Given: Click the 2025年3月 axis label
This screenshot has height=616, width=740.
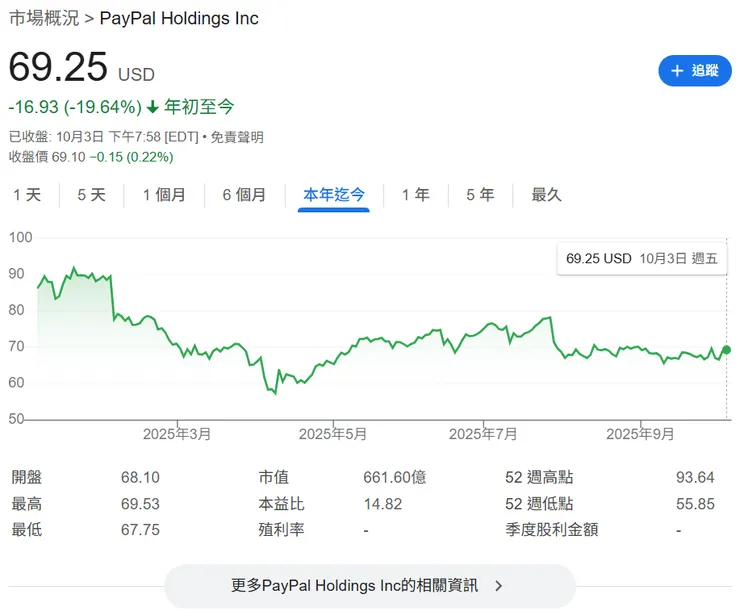Looking at the screenshot, I should [177, 434].
